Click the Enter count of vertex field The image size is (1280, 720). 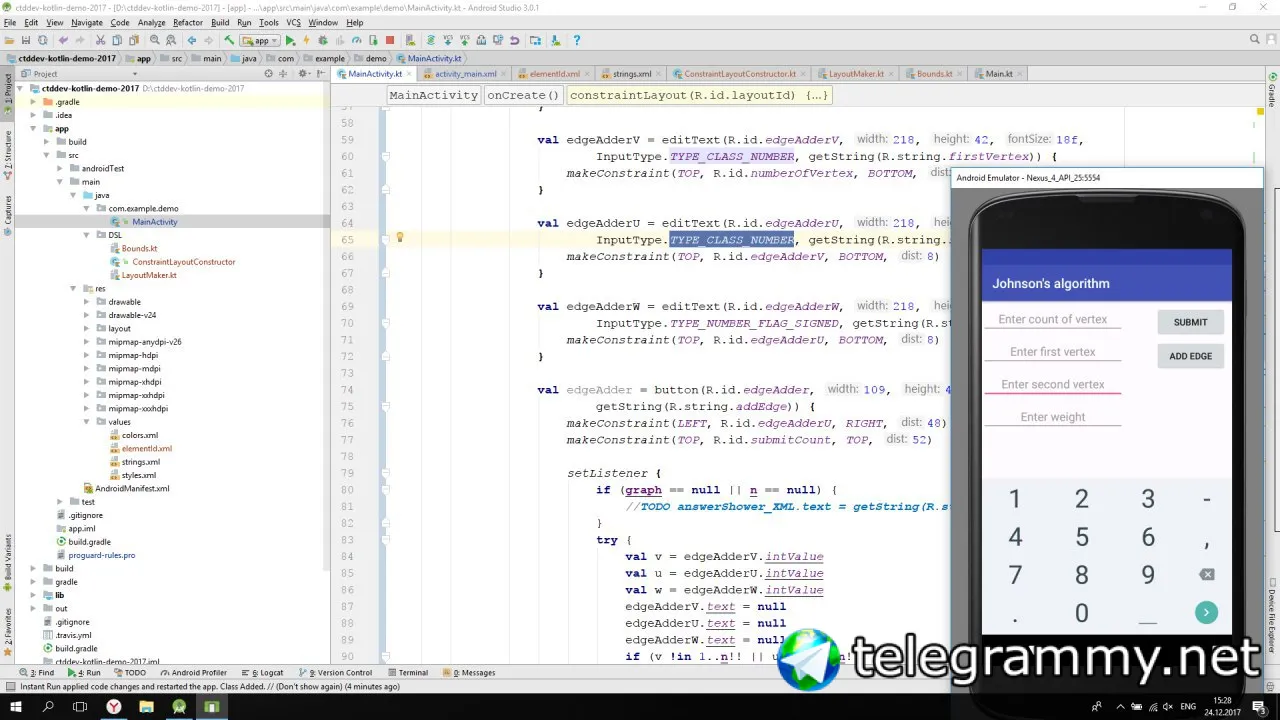(1052, 320)
